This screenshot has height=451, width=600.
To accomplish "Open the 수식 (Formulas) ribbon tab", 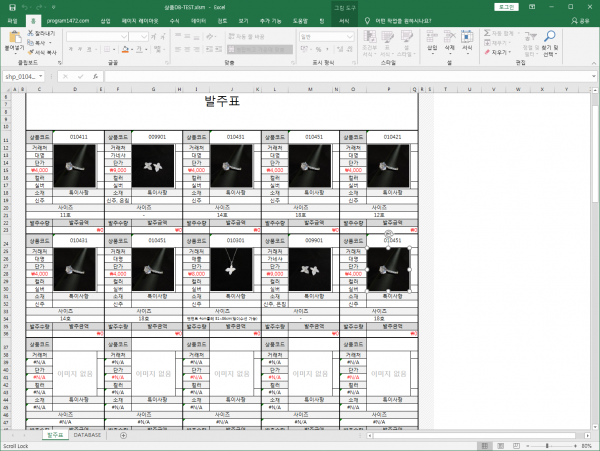I will pos(175,19).
